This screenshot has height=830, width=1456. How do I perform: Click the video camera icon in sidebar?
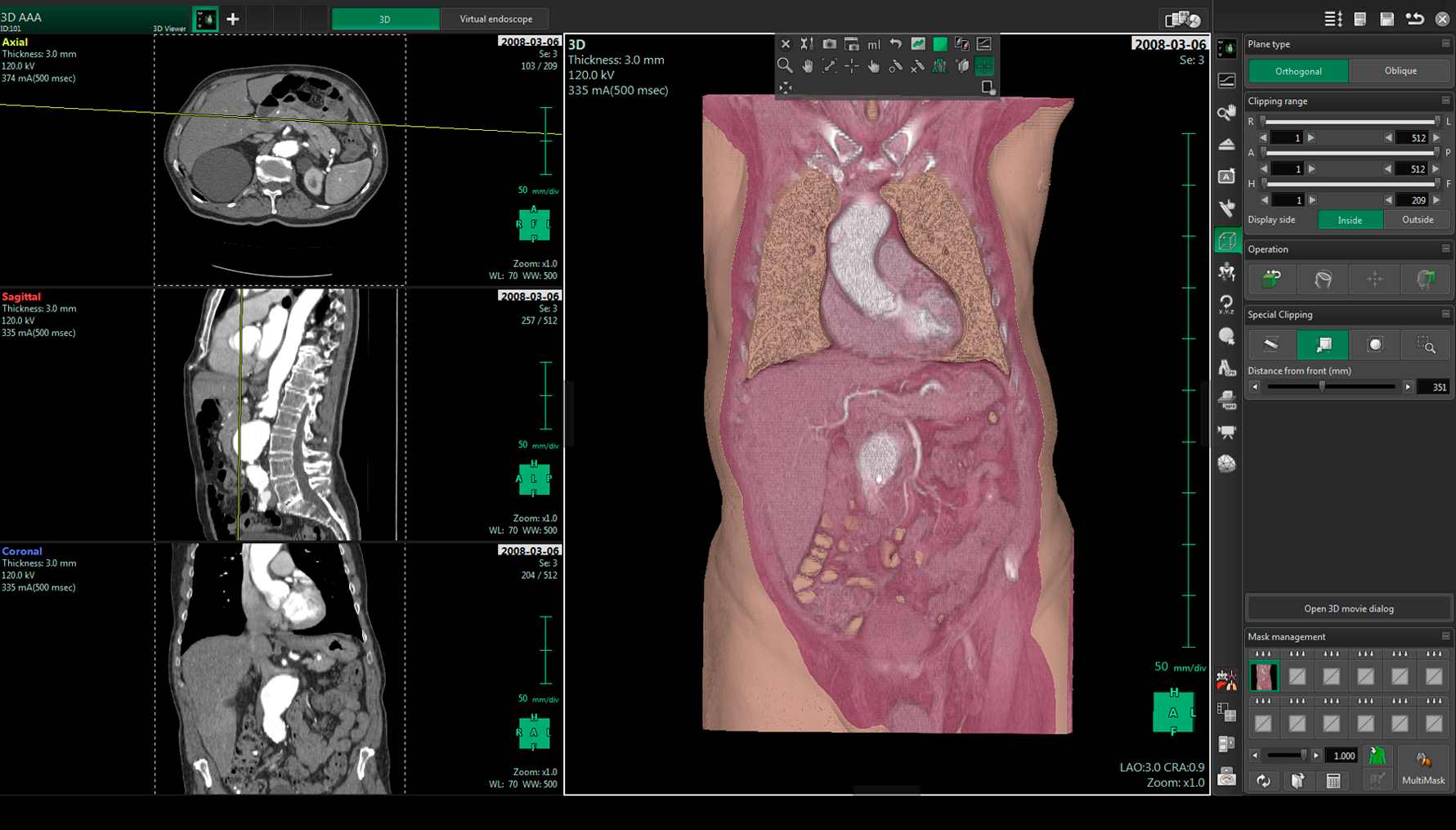pyautogui.click(x=1226, y=432)
